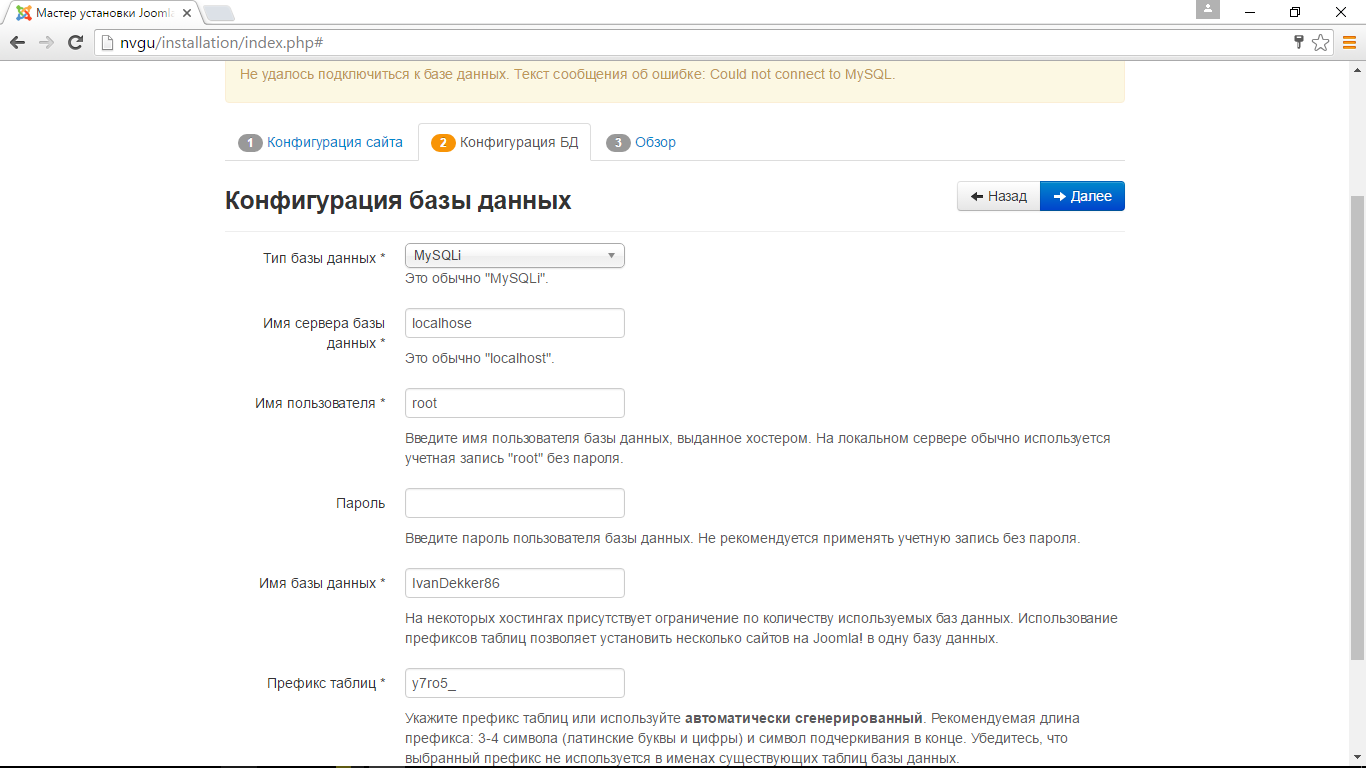Open the database type MySQLi dropdown

tap(514, 256)
